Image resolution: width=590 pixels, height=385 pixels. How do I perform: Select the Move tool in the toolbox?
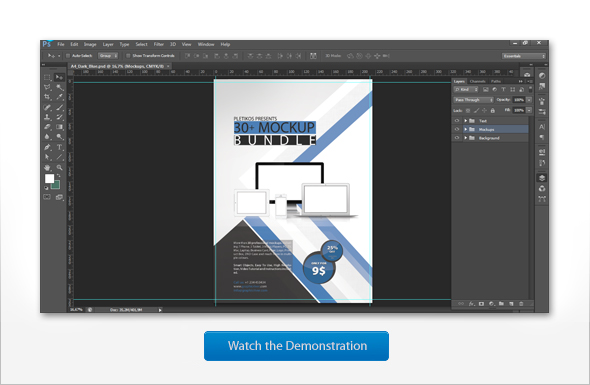pos(59,78)
